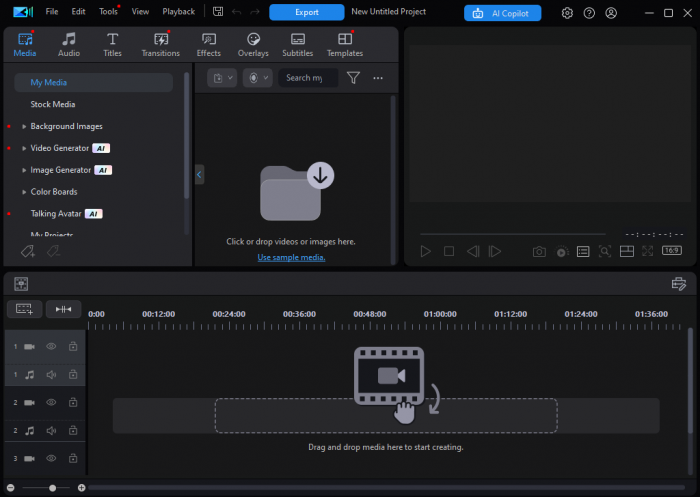Open the Playback menu
Screen dimensions: 700x497
[179, 12]
